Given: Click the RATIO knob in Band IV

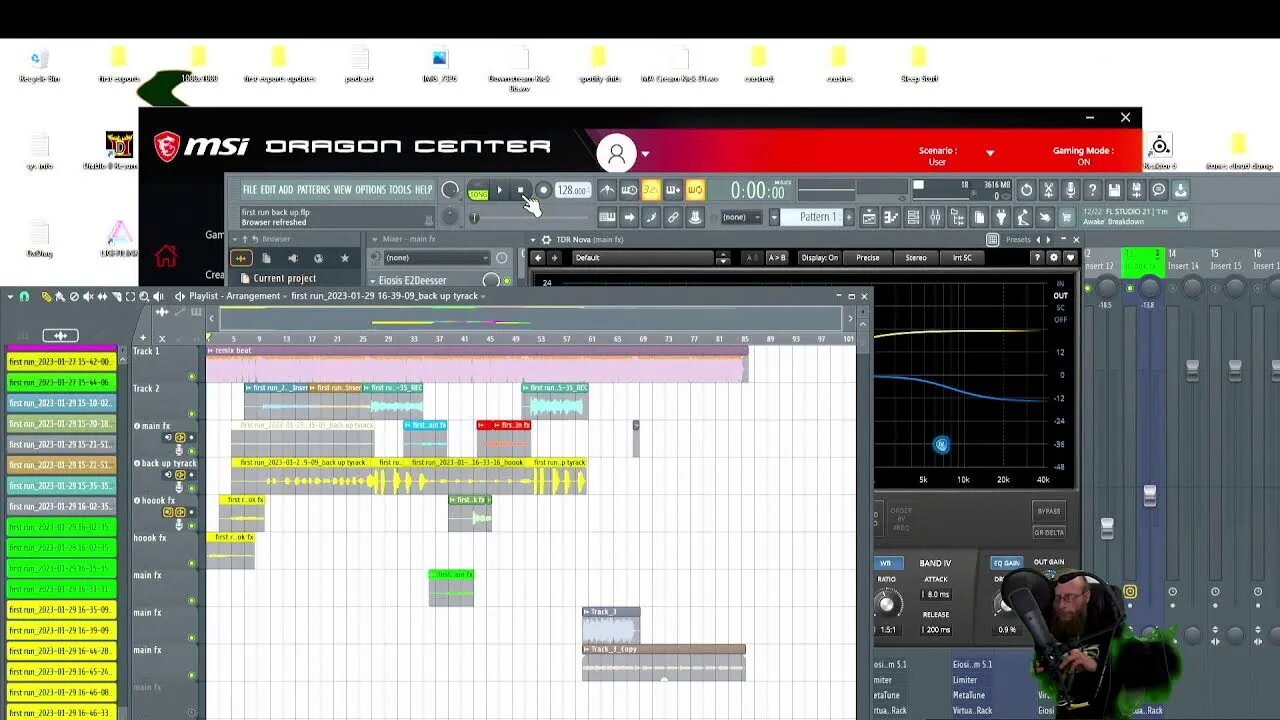Looking at the screenshot, I should pyautogui.click(x=887, y=603).
